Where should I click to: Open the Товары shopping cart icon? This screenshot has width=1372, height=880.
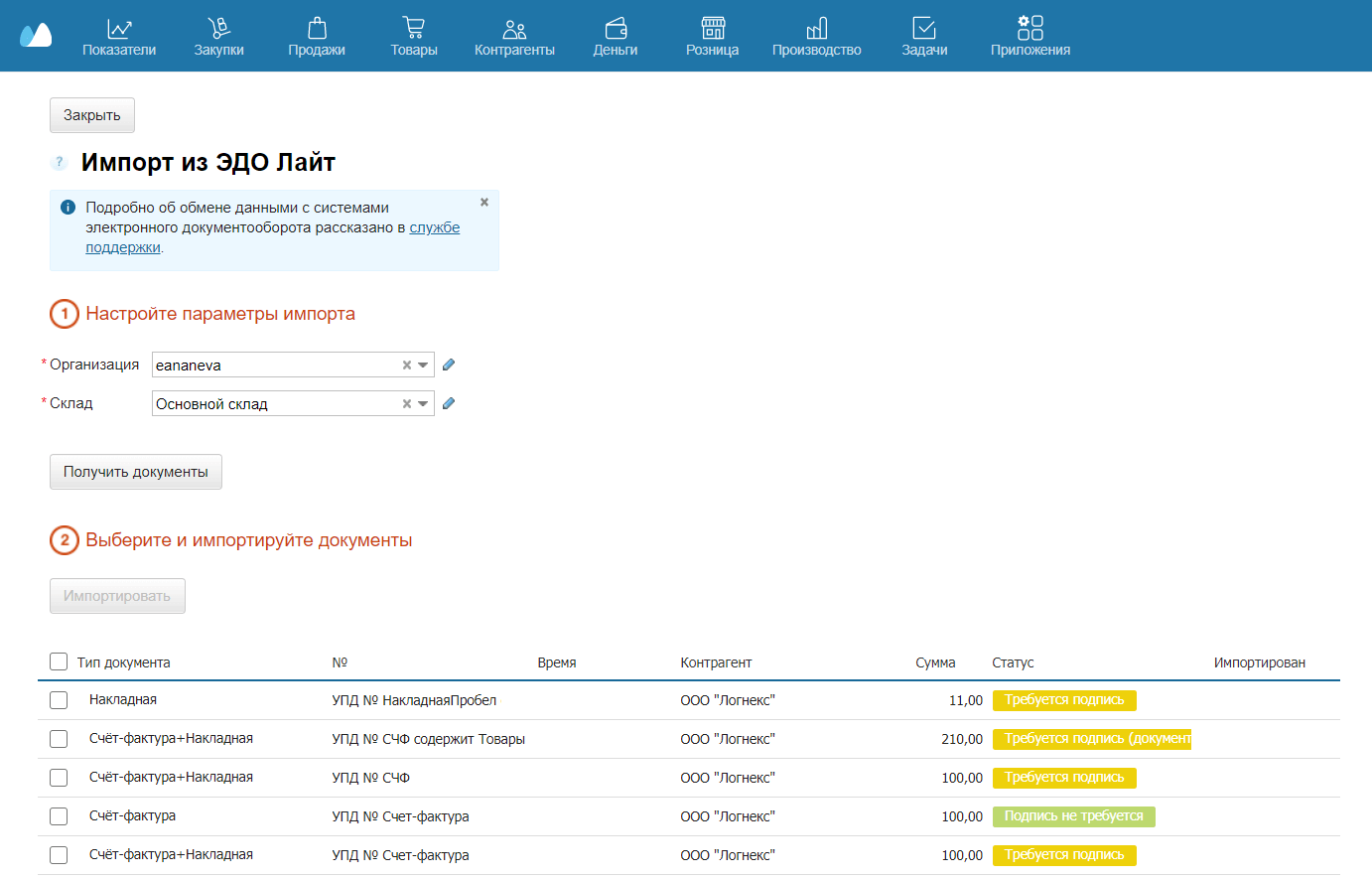[x=414, y=29]
